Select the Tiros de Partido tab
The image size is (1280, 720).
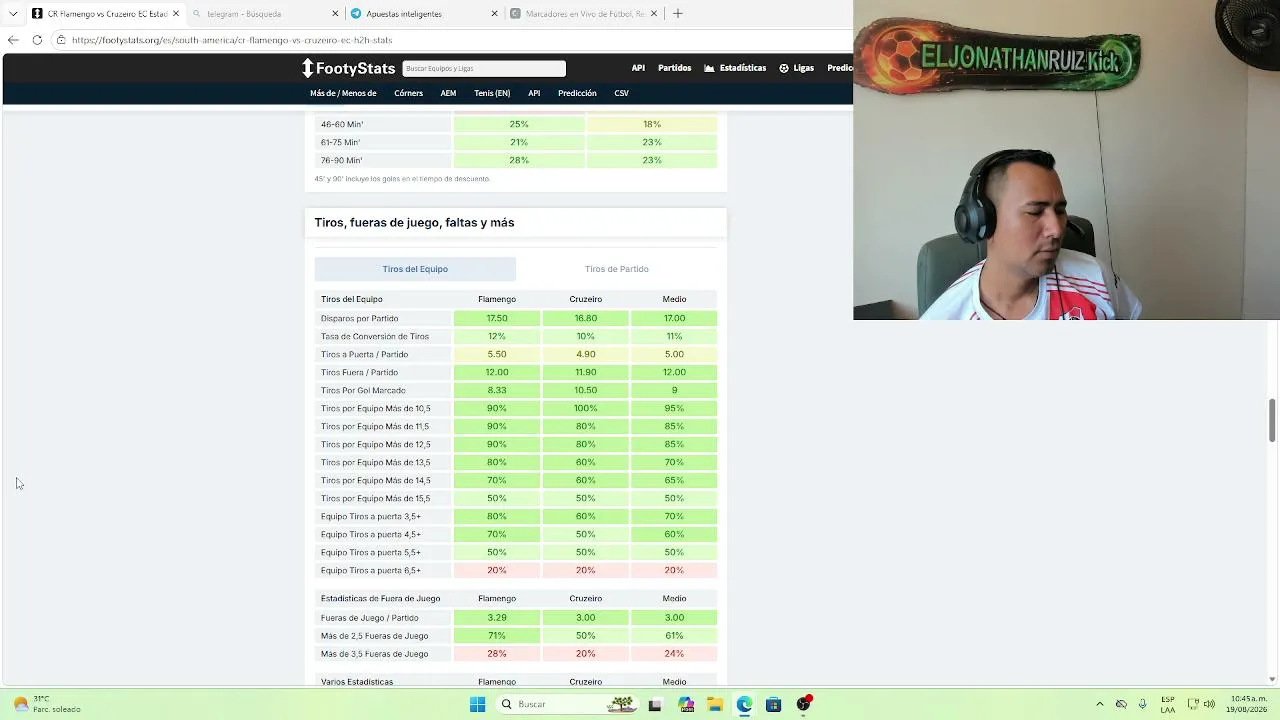click(617, 269)
